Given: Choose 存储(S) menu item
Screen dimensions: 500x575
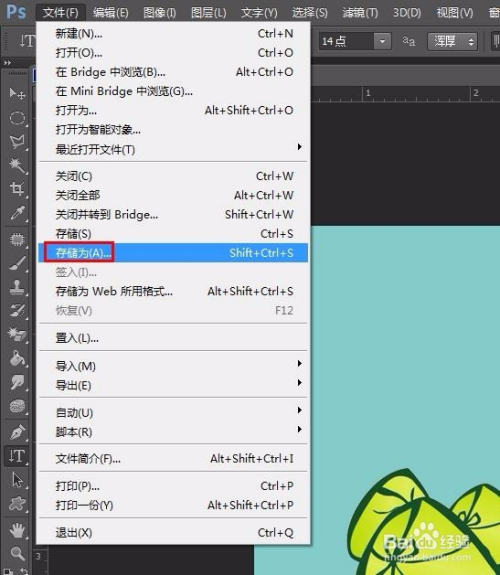Looking at the screenshot, I should pyautogui.click(x=173, y=234).
